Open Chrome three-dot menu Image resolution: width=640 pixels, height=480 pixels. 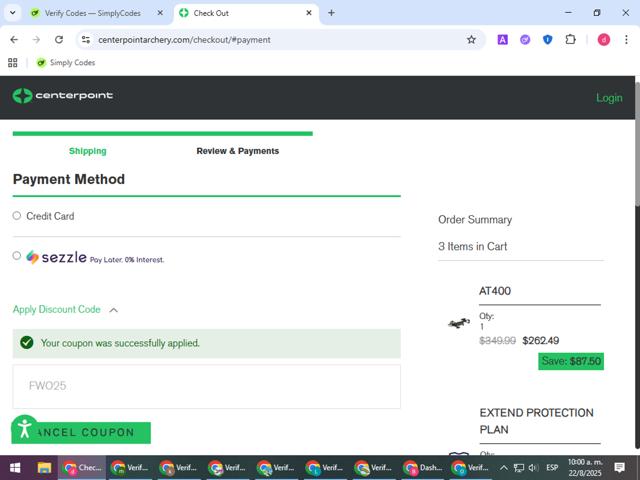tap(626, 40)
